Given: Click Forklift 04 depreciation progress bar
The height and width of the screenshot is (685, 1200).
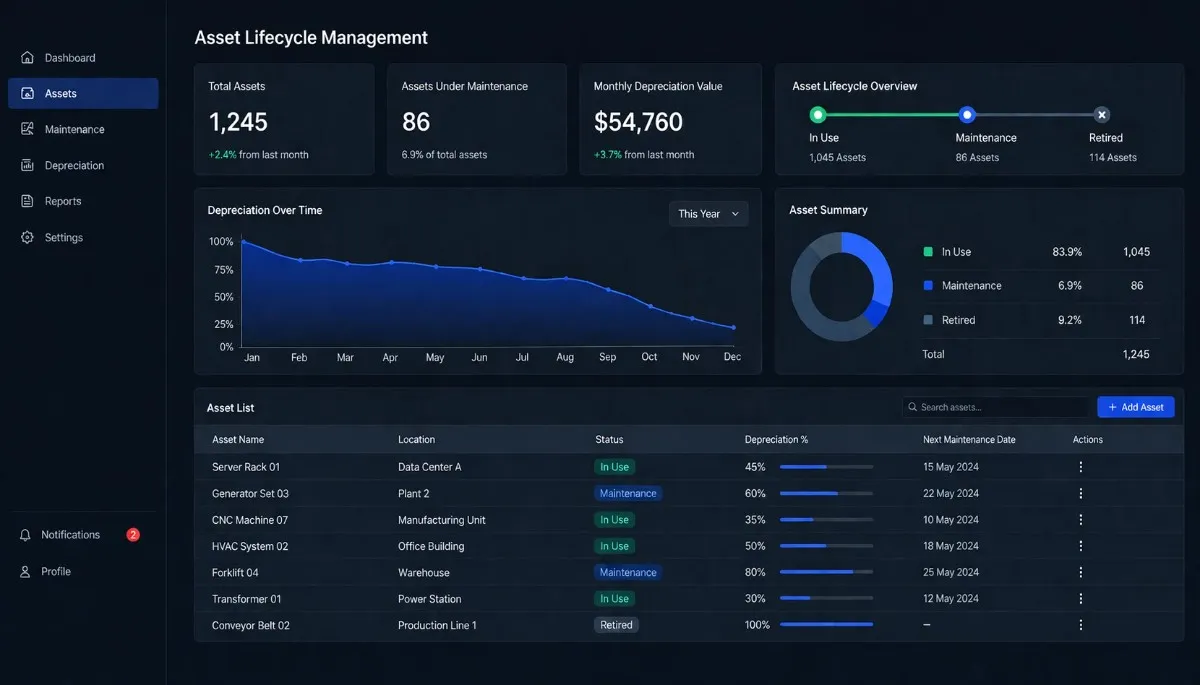Looking at the screenshot, I should [826, 573].
